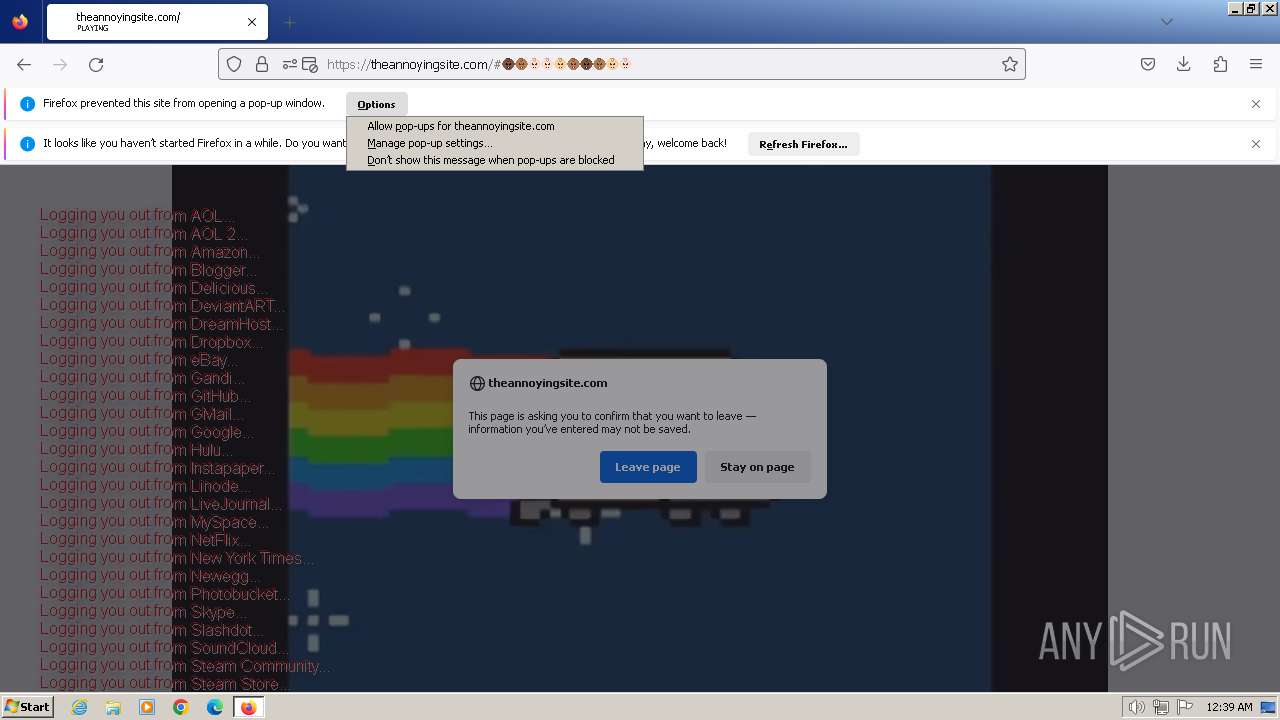
Task: Show site security padlock info
Action: [x=262, y=64]
